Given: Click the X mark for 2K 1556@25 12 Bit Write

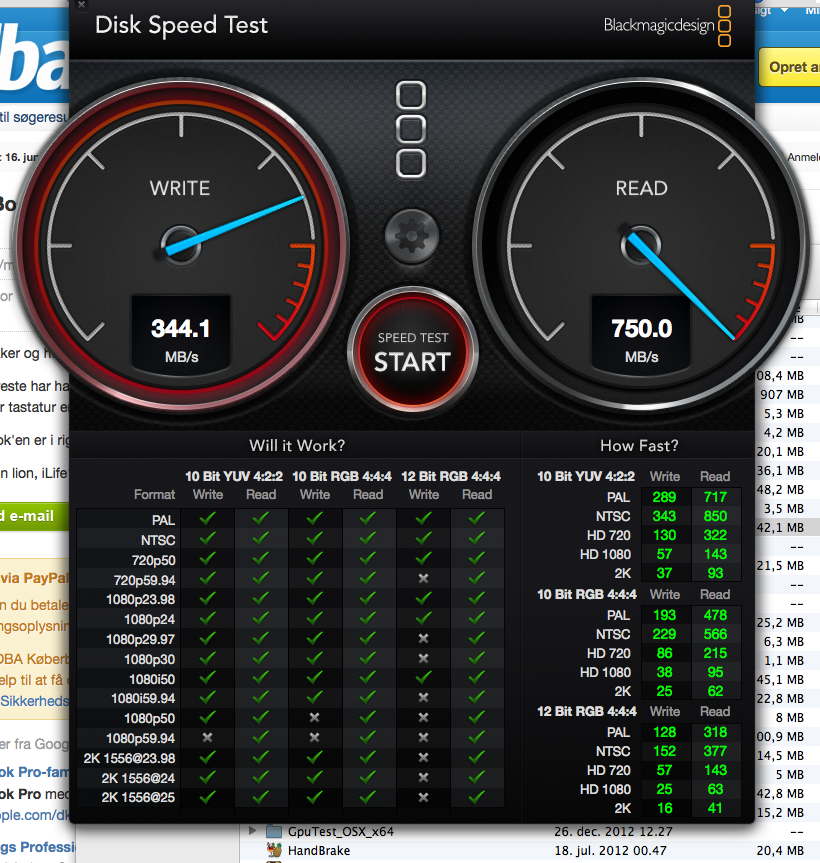Looking at the screenshot, I should coord(423,797).
